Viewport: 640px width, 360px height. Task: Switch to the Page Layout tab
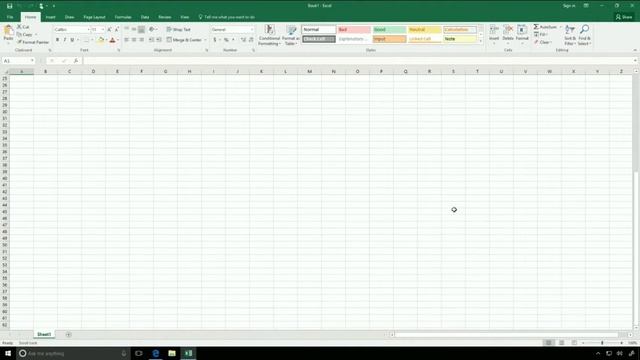94,17
